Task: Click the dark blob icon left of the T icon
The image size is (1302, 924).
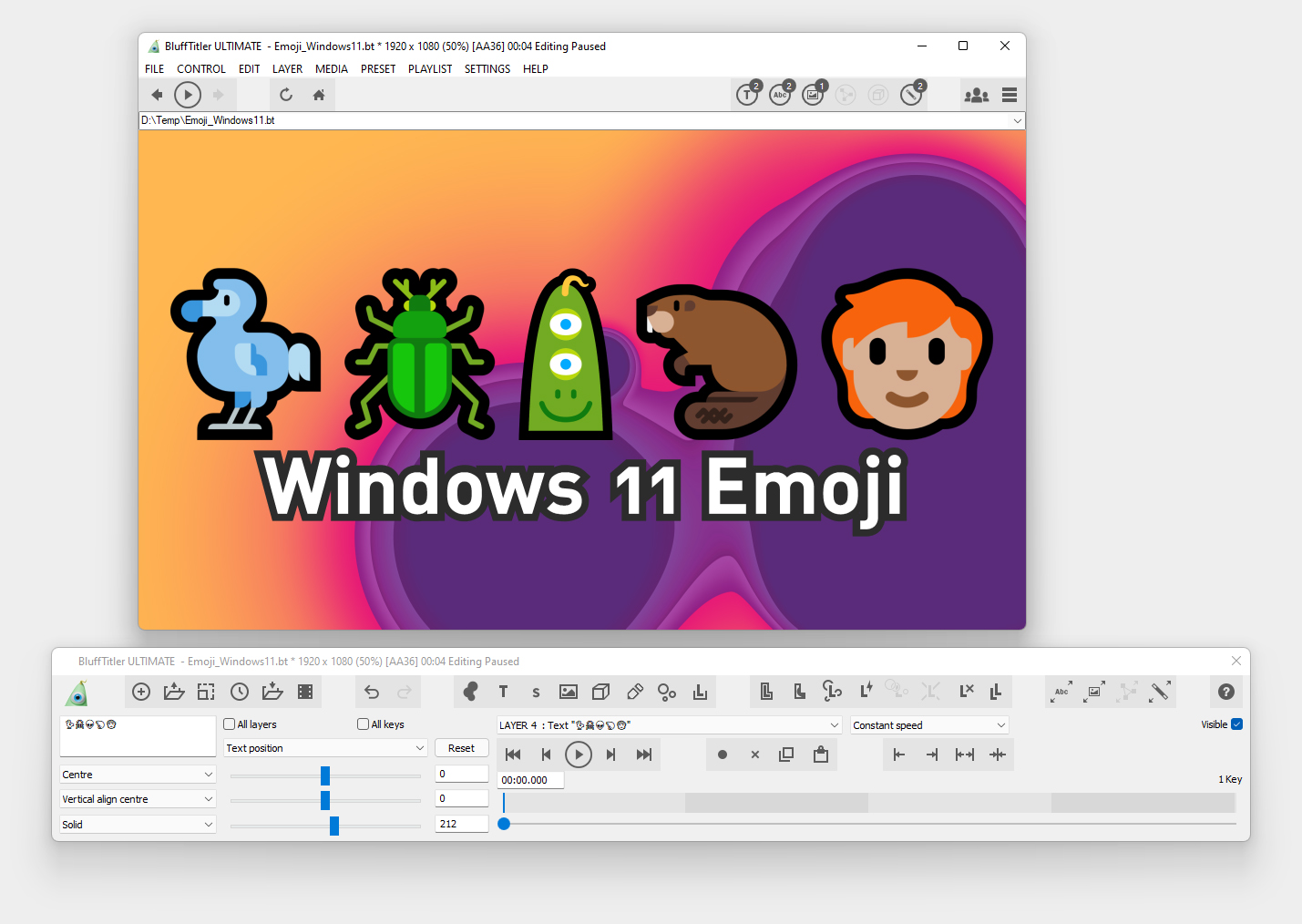Action: tap(470, 692)
